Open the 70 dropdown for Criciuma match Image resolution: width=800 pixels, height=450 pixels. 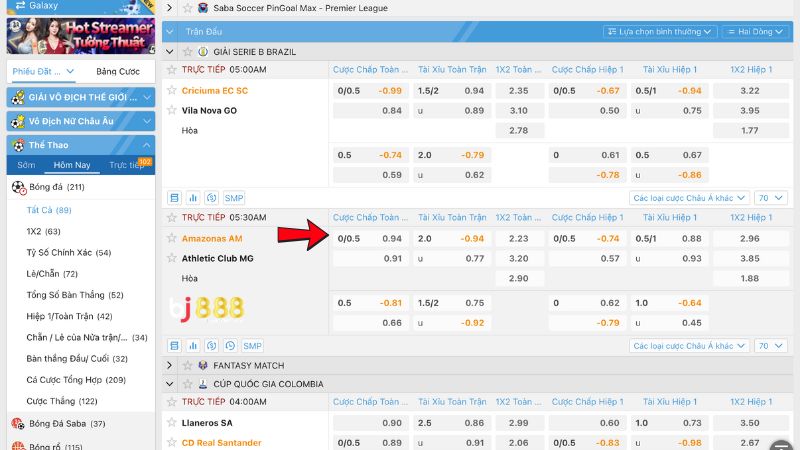[x=770, y=198]
